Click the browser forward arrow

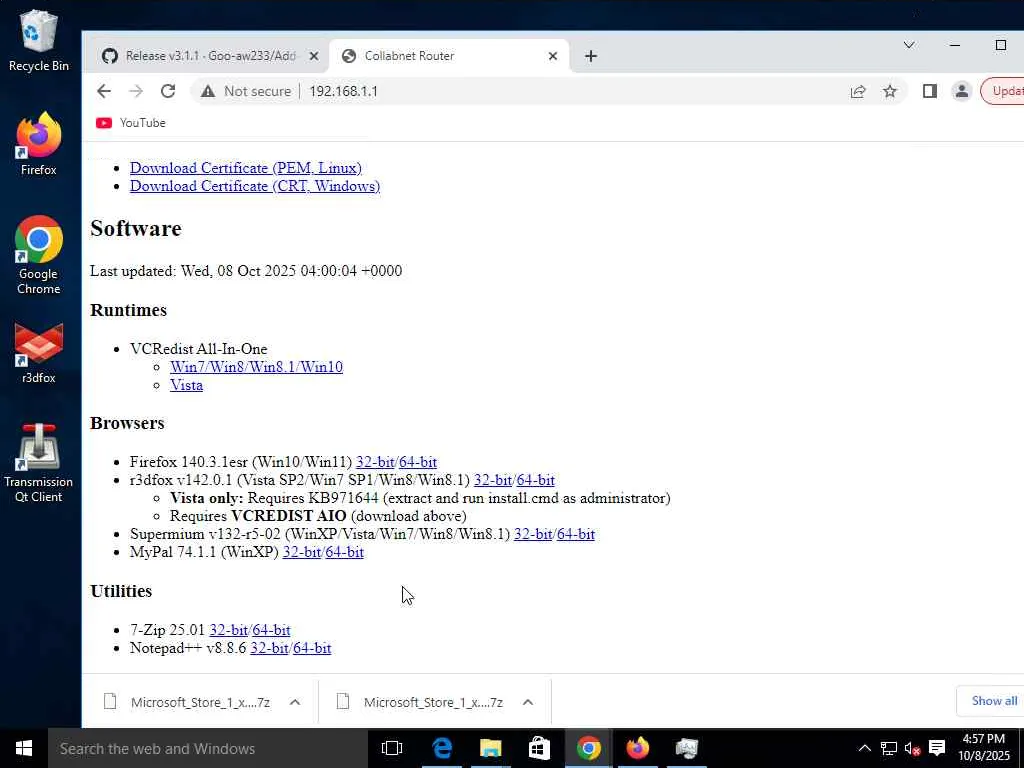pyautogui.click(x=136, y=91)
